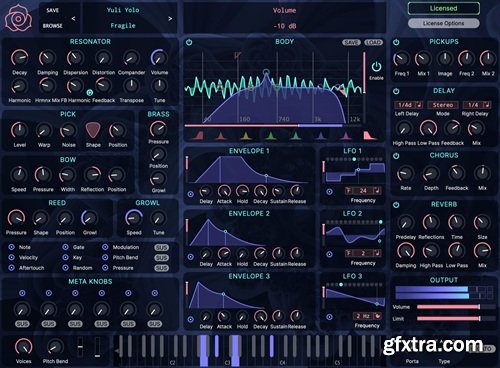Click the rose logo icon
The width and height of the screenshot is (500, 368).
coord(18,18)
